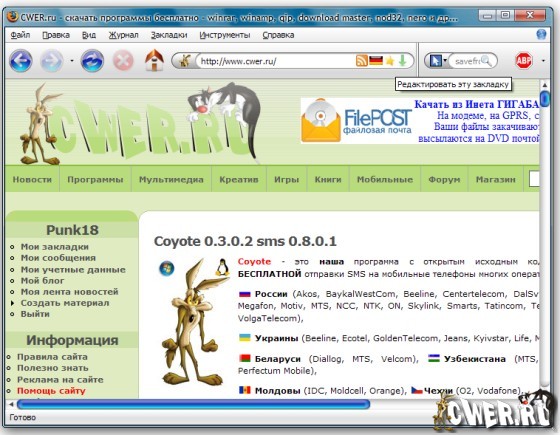
Task: Open the Справка menu
Action: click(279, 35)
